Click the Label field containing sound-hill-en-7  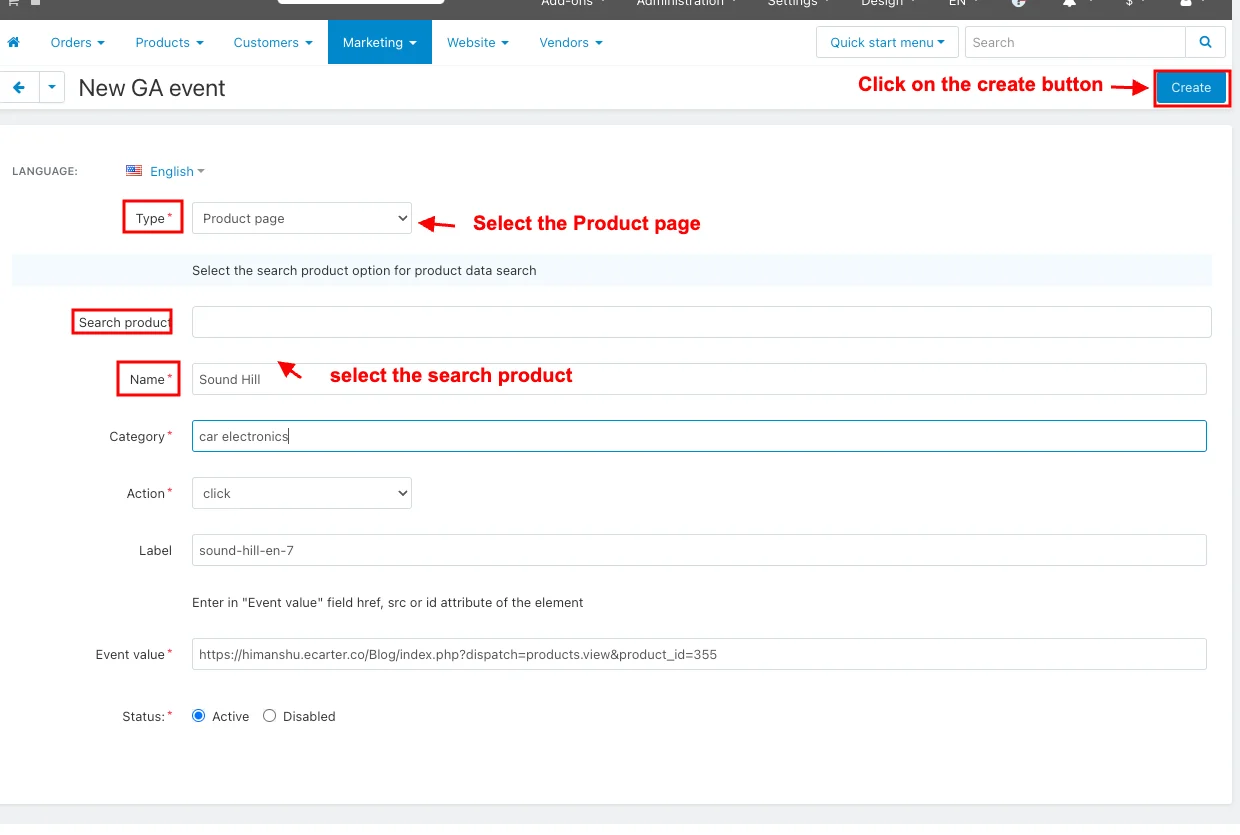(x=698, y=550)
